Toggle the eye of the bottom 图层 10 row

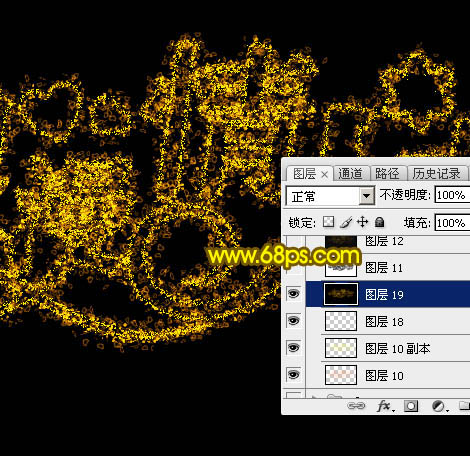(294, 375)
